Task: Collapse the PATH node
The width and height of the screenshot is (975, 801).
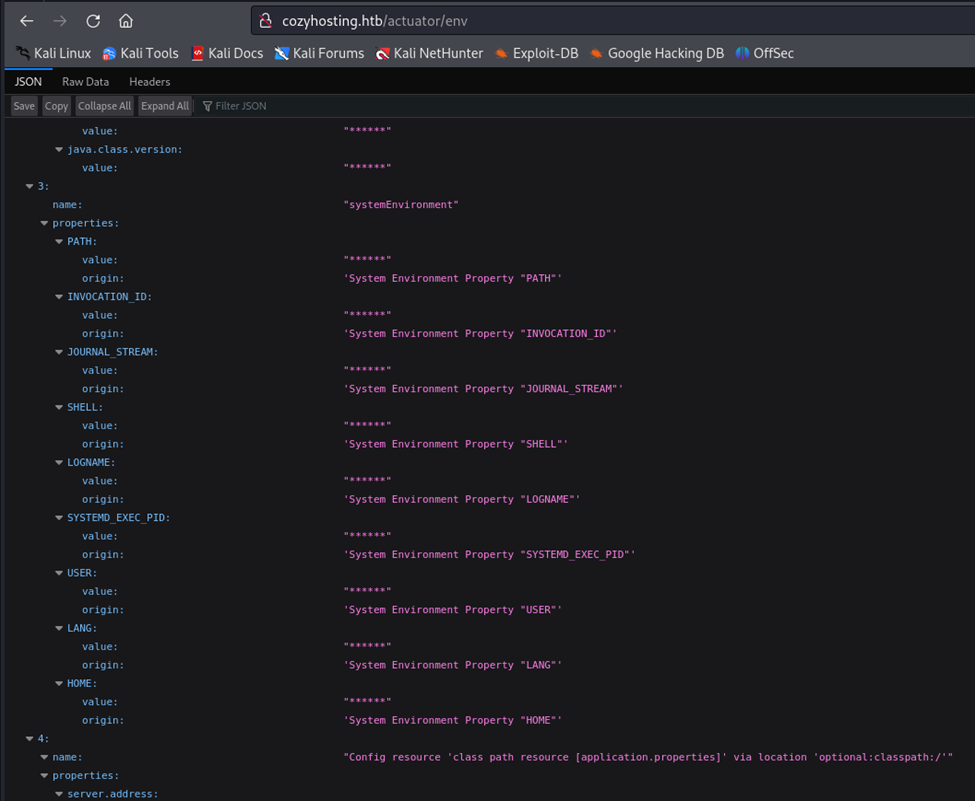Action: [59, 242]
